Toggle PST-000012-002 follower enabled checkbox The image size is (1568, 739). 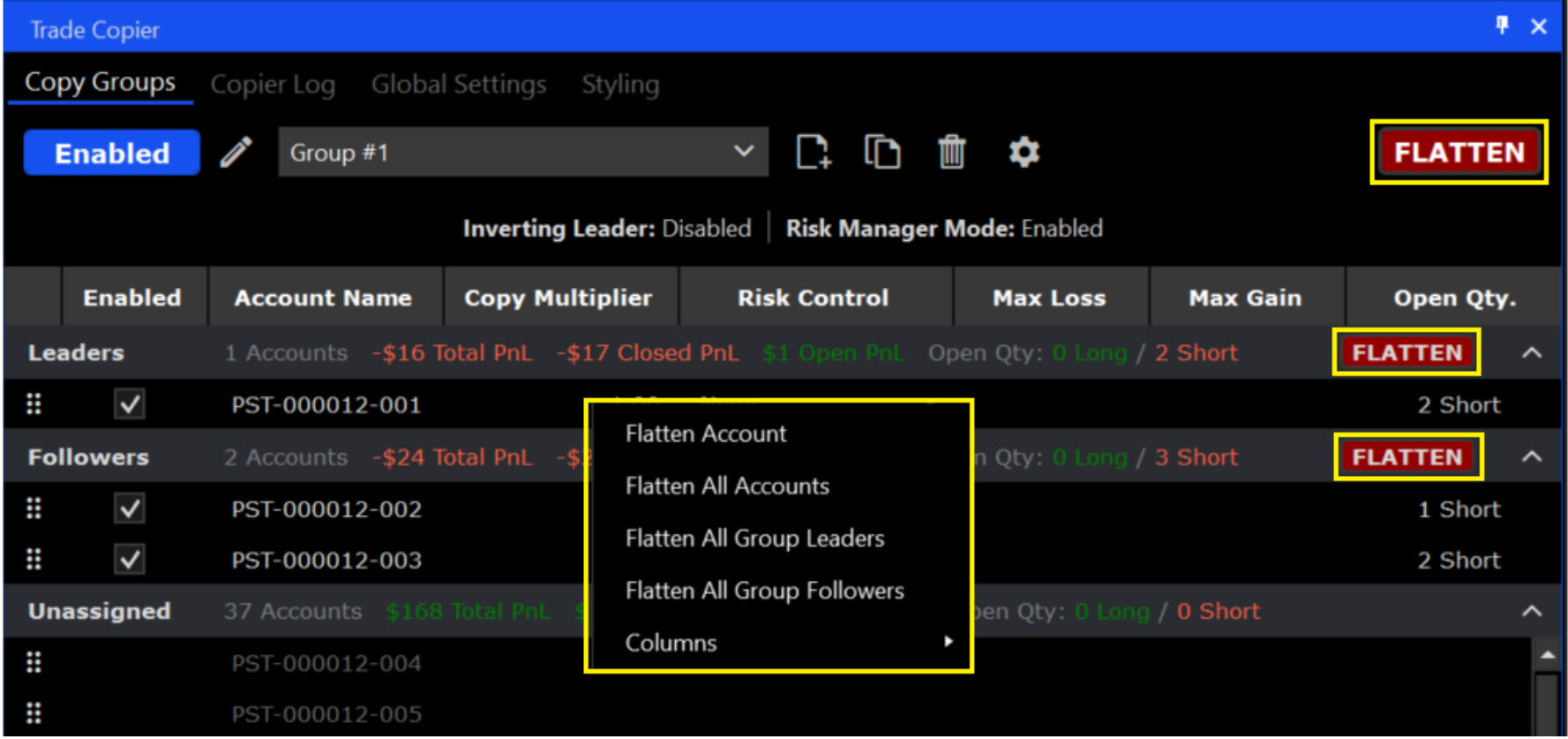pyautogui.click(x=130, y=509)
